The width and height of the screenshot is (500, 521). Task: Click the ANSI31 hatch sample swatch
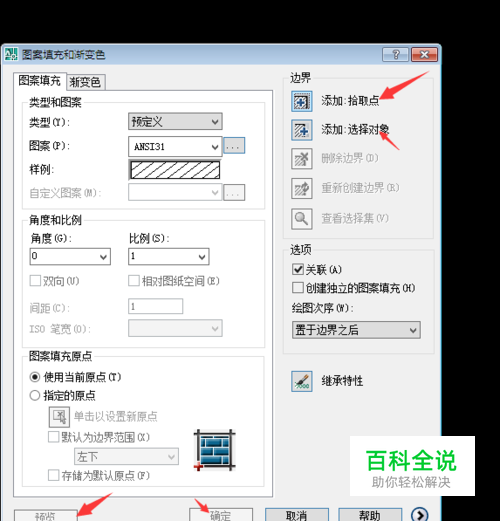click(x=175, y=170)
